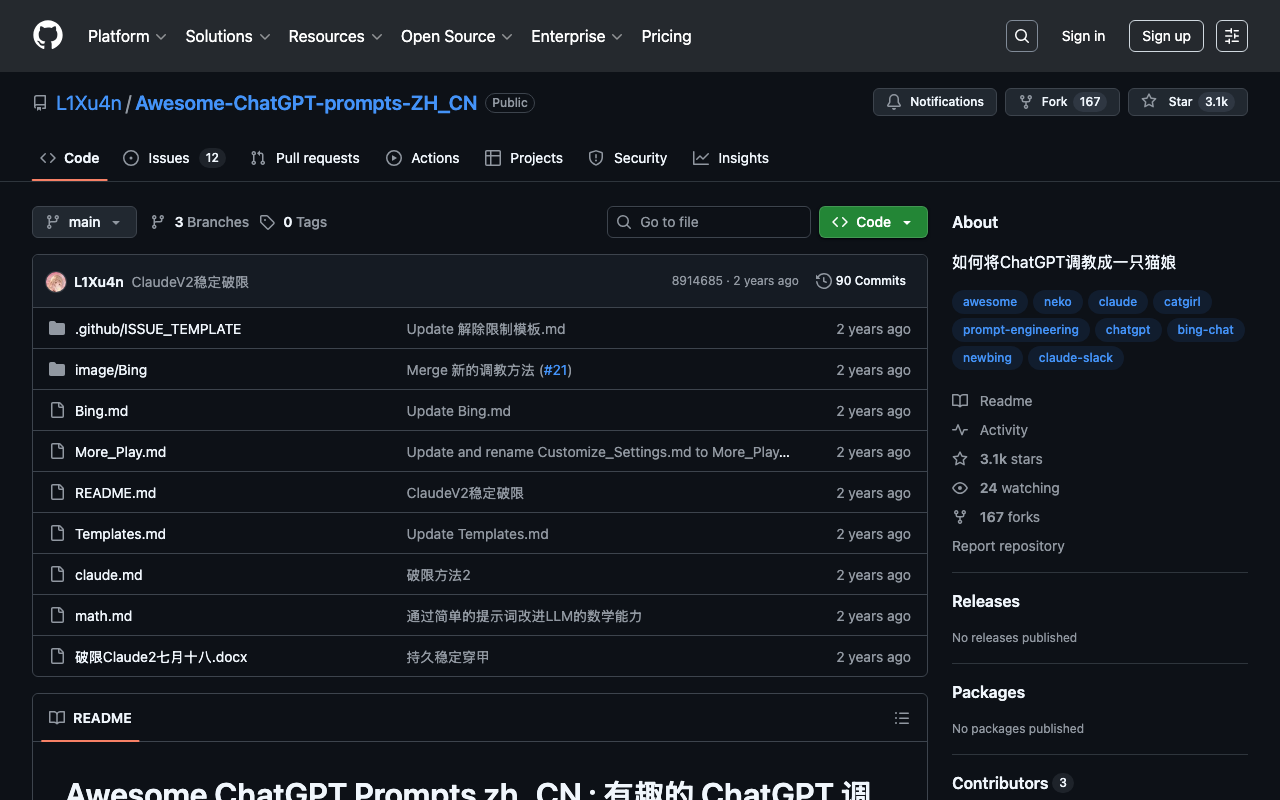Fork the repository
This screenshot has width=1280, height=800.
pyautogui.click(x=1061, y=102)
